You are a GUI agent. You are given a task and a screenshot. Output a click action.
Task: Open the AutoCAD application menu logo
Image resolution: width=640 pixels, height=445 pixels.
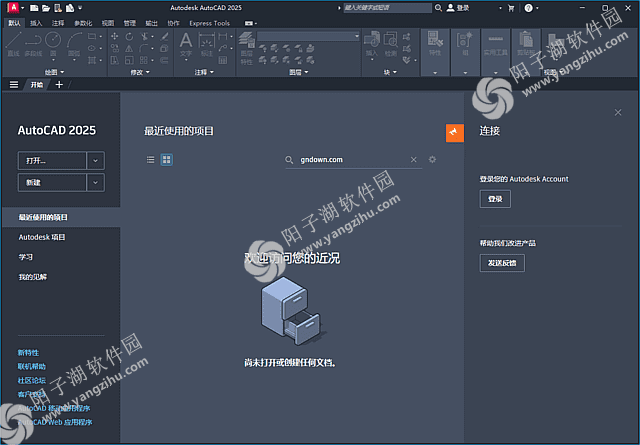(13, 7)
